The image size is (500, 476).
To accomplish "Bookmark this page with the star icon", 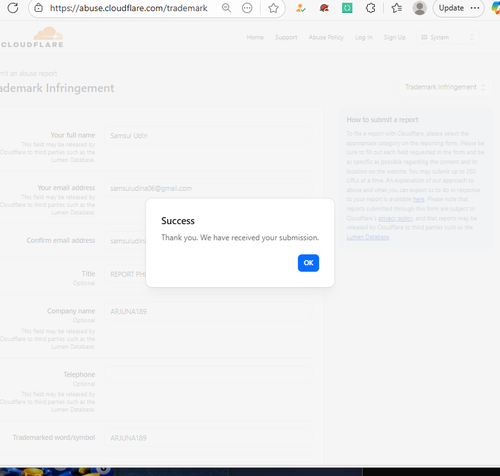I will click(273, 8).
